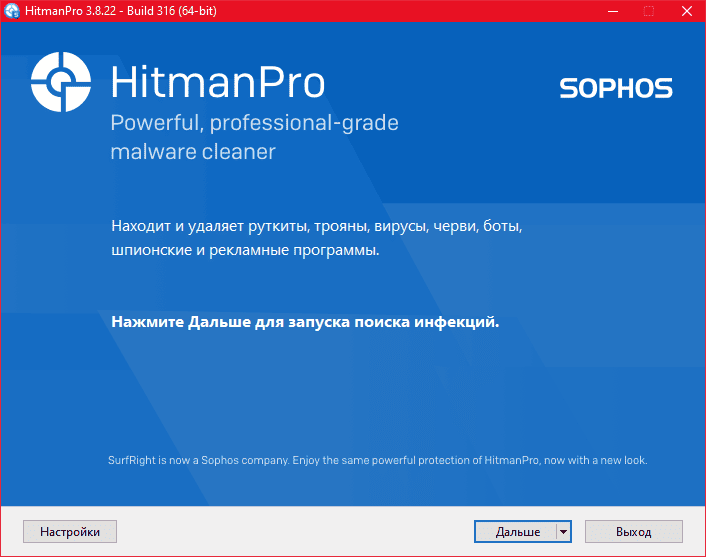Click the 'SurfRight is now a Sophos company' notice
This screenshot has height=557, width=706.
[x=377, y=460]
